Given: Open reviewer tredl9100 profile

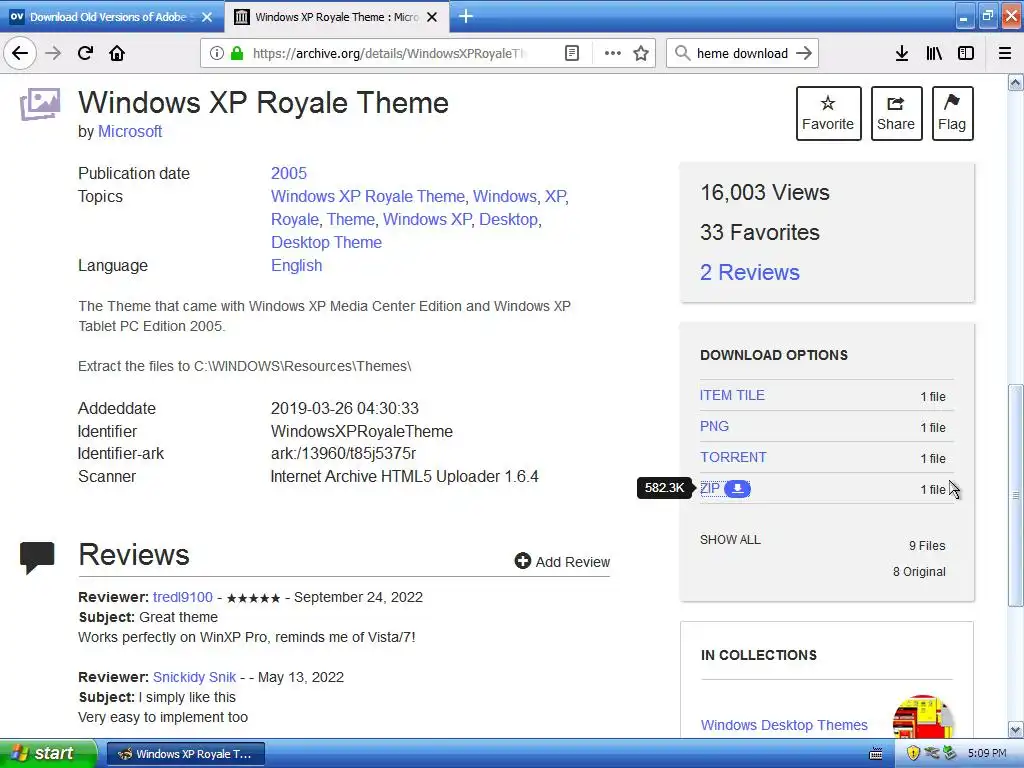Looking at the screenshot, I should coord(183,597).
